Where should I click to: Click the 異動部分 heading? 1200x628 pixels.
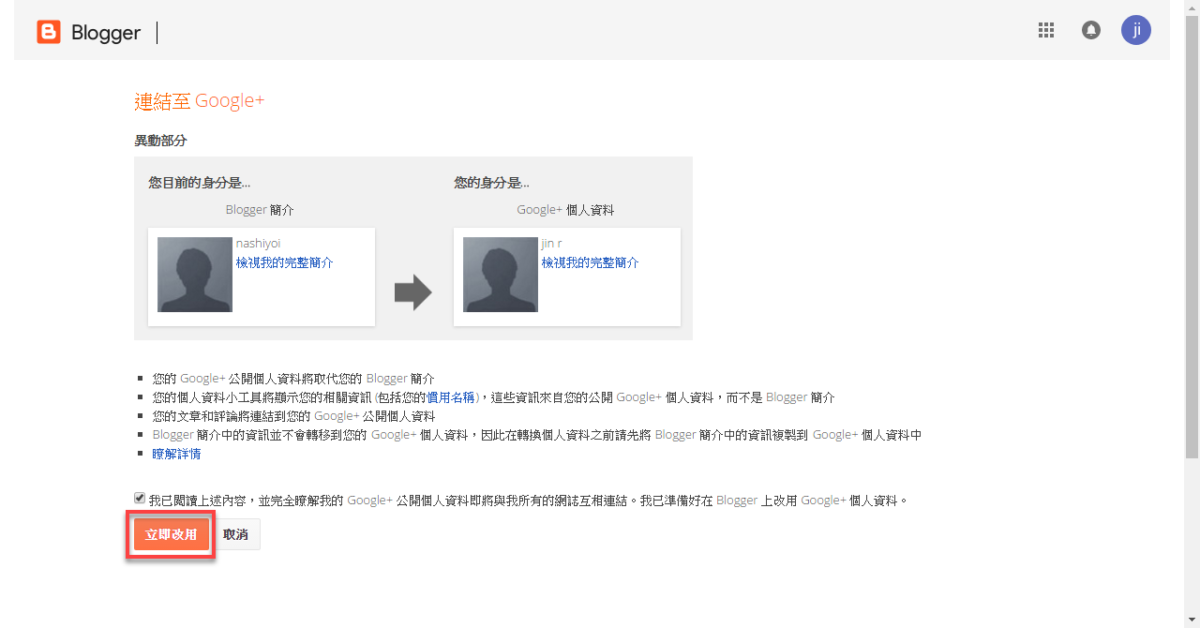(x=160, y=141)
